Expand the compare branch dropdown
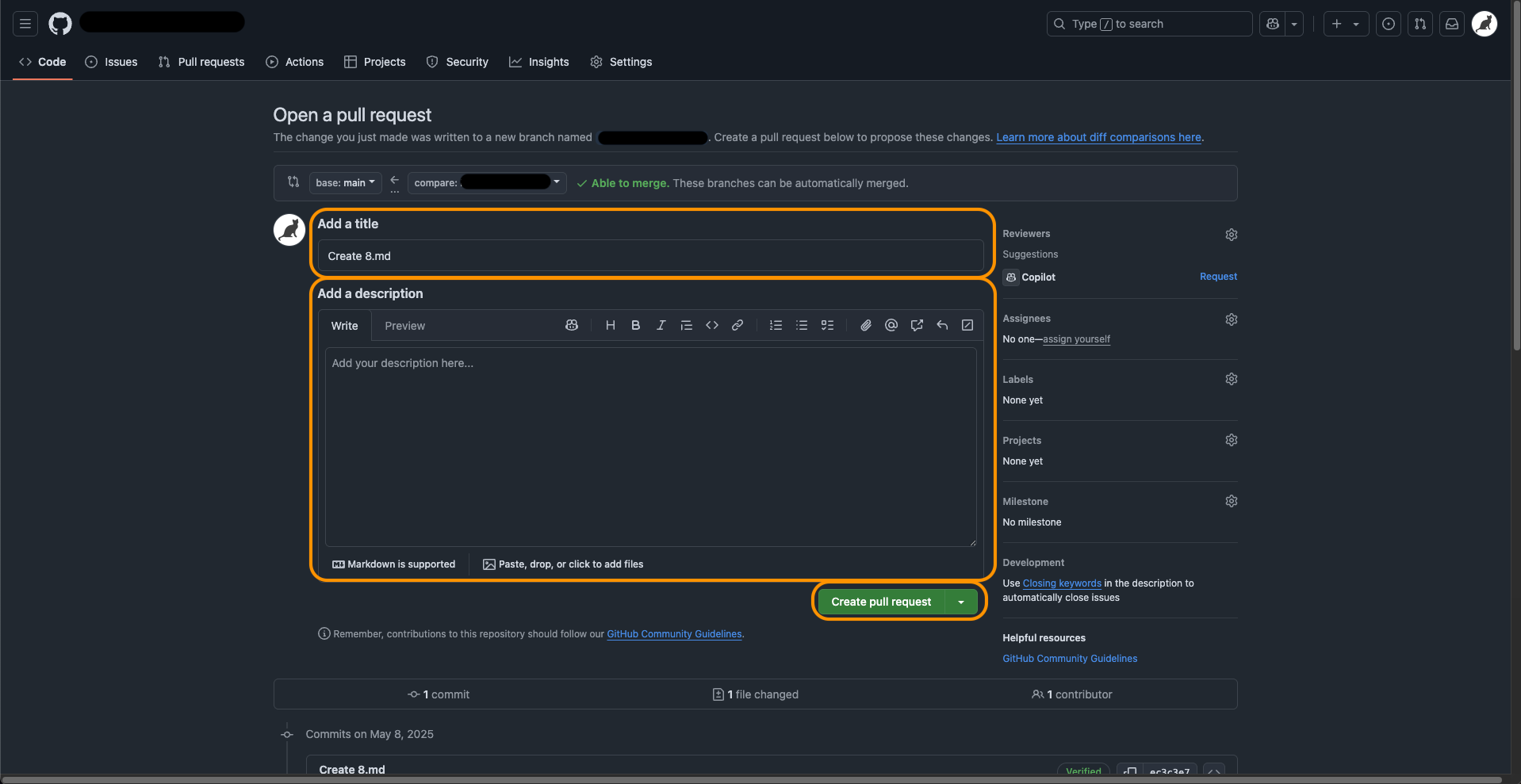The image size is (1521, 784). (x=487, y=183)
